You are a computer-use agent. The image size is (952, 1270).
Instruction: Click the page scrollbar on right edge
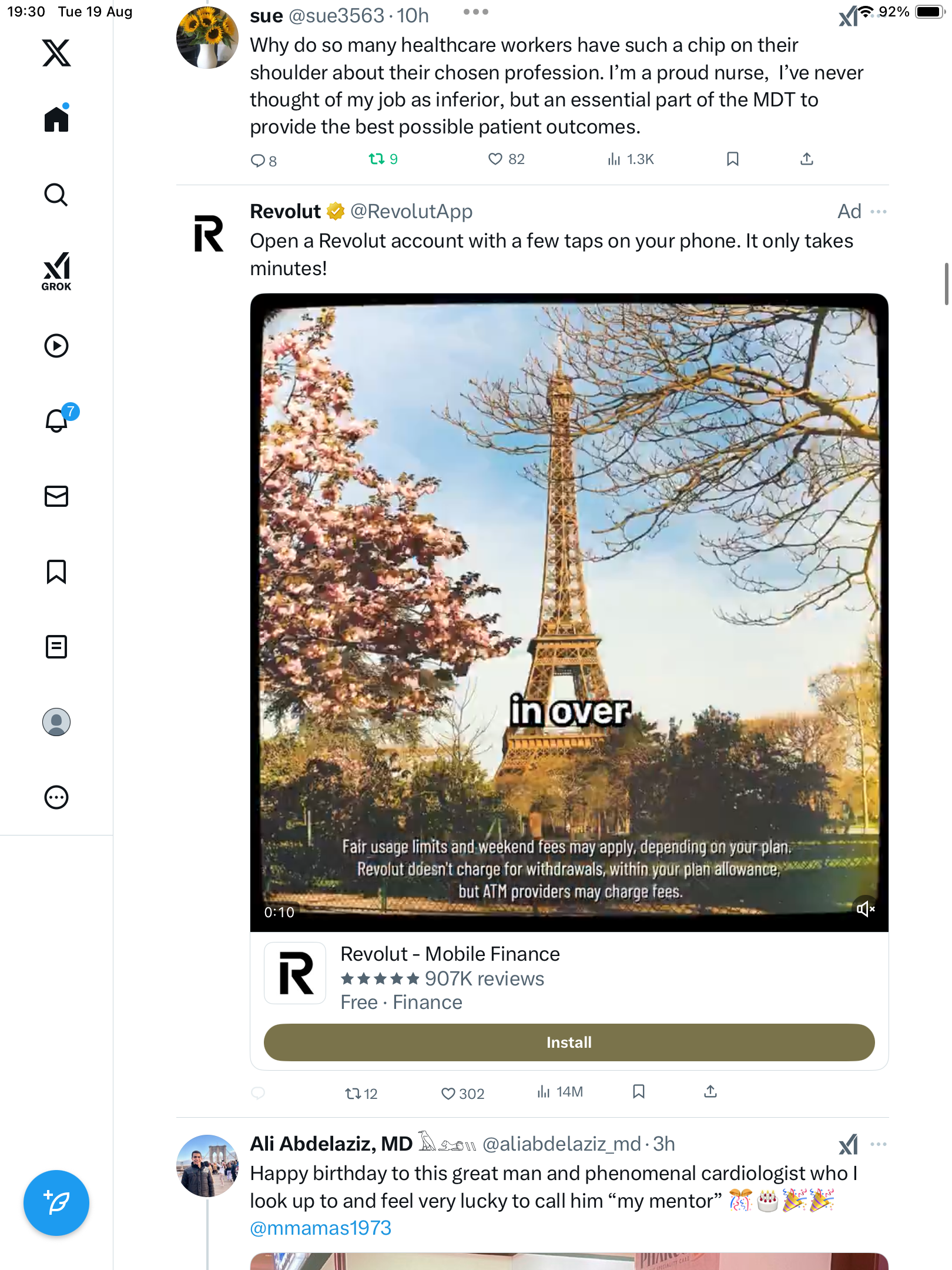point(946,284)
